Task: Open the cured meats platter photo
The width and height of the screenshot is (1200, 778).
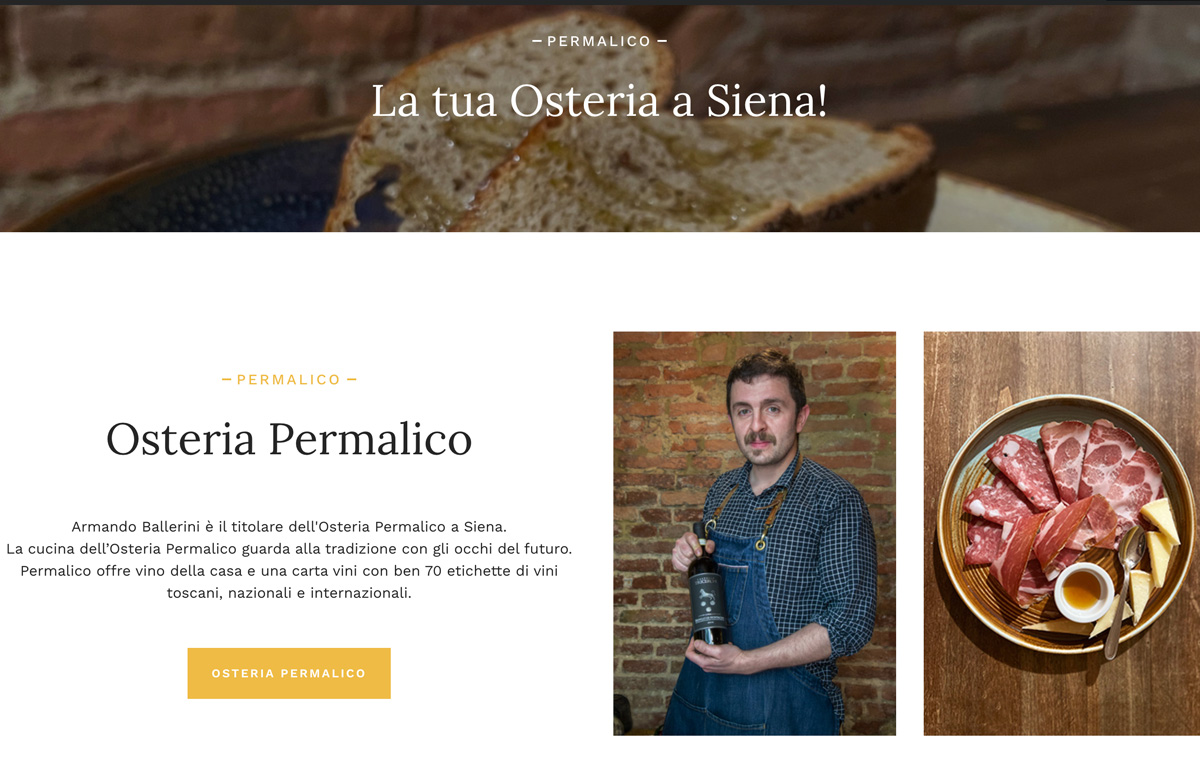Action: [1061, 533]
